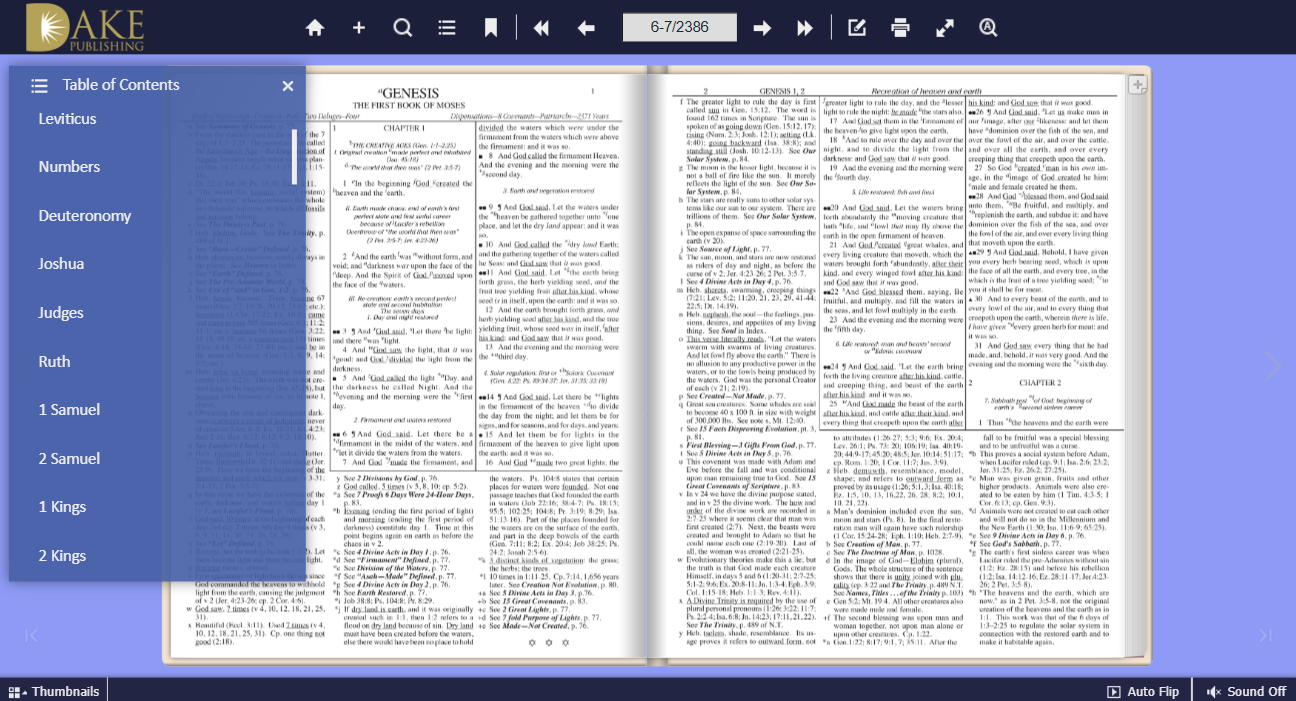Navigate to Judges chapter

click(x=61, y=313)
